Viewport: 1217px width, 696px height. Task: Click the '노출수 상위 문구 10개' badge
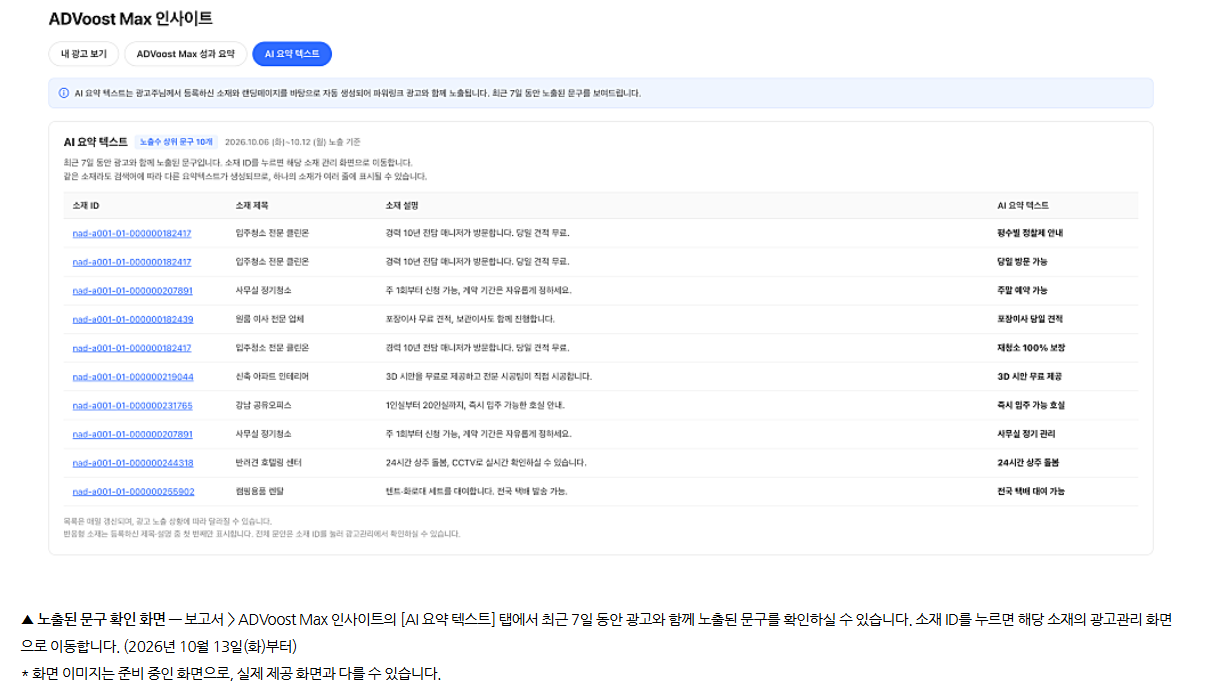[176, 142]
